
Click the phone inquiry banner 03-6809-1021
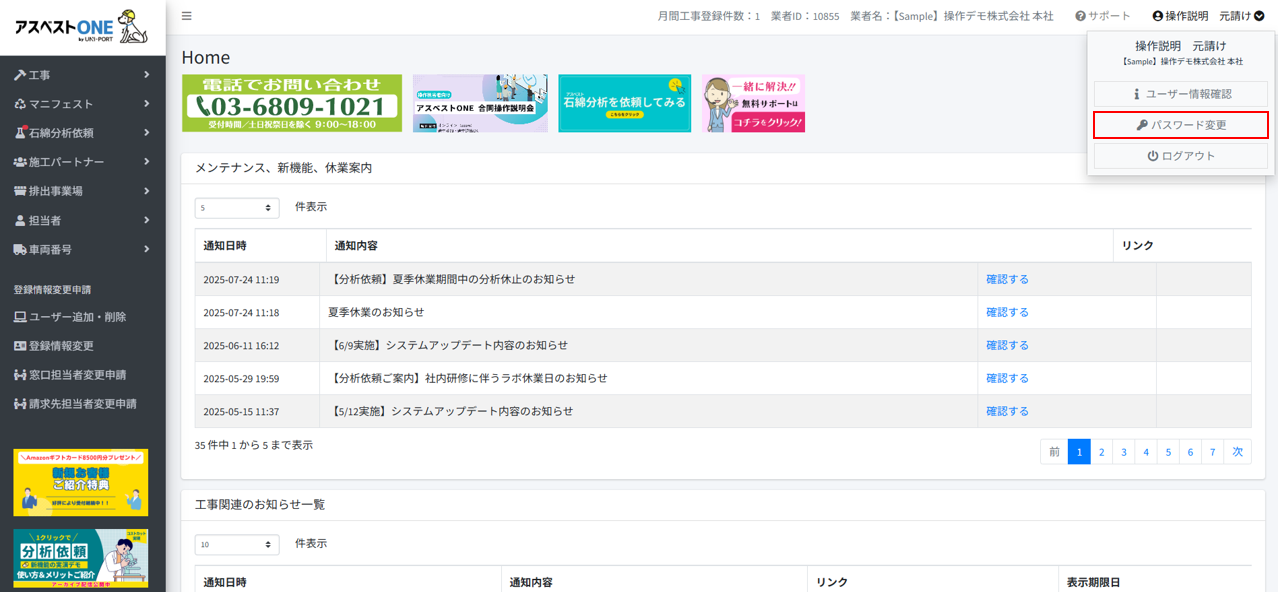[292, 103]
